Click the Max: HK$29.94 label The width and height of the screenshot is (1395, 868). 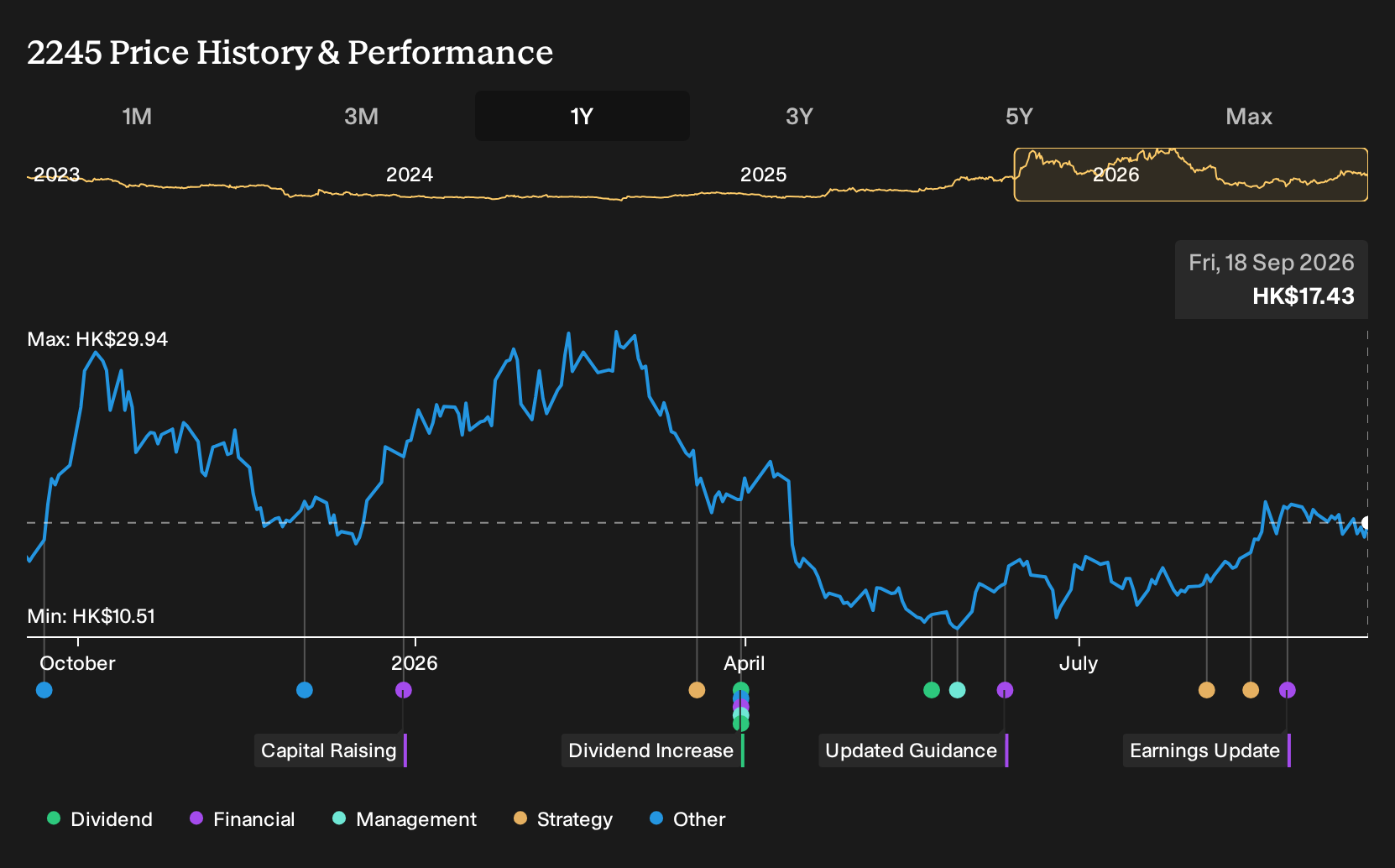pyautogui.click(x=97, y=339)
